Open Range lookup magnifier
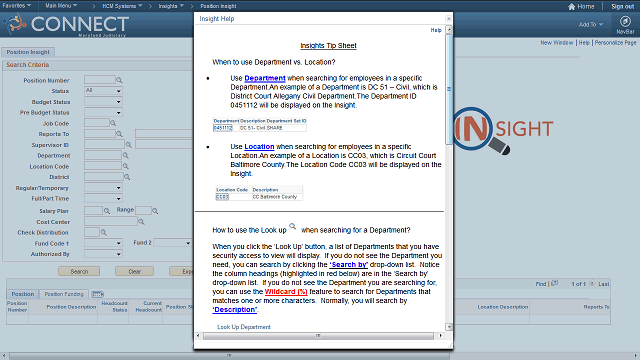This screenshot has height=360, width=640. tap(155, 211)
